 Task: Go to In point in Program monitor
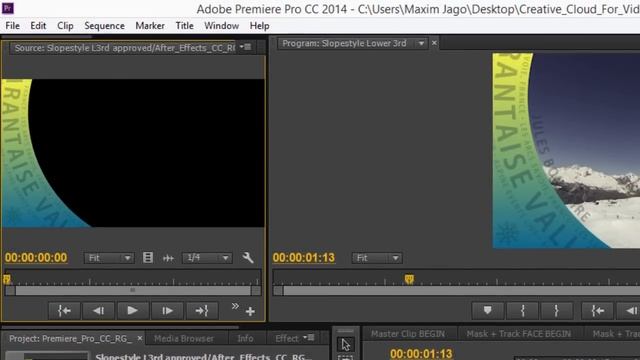coord(598,311)
